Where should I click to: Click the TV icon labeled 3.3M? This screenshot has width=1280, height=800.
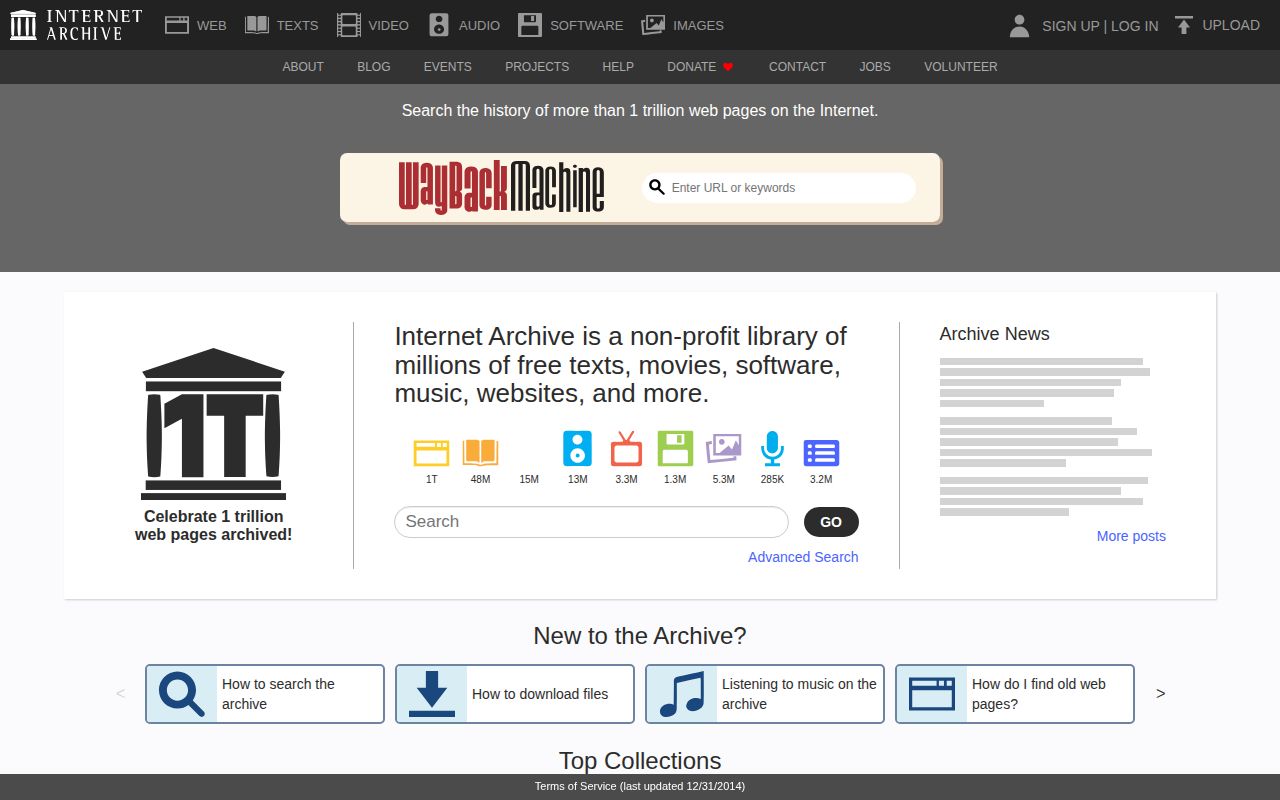(x=626, y=451)
